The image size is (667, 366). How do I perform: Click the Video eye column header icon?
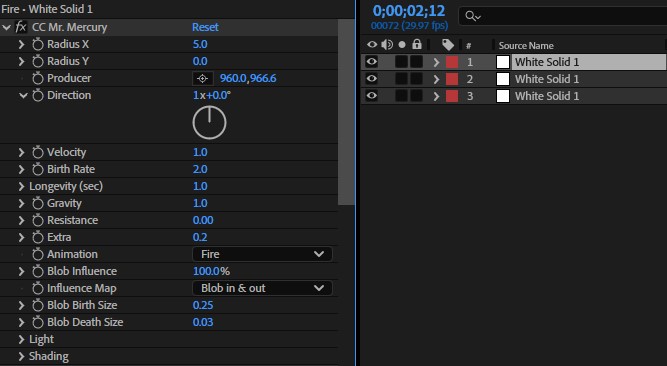pos(372,45)
